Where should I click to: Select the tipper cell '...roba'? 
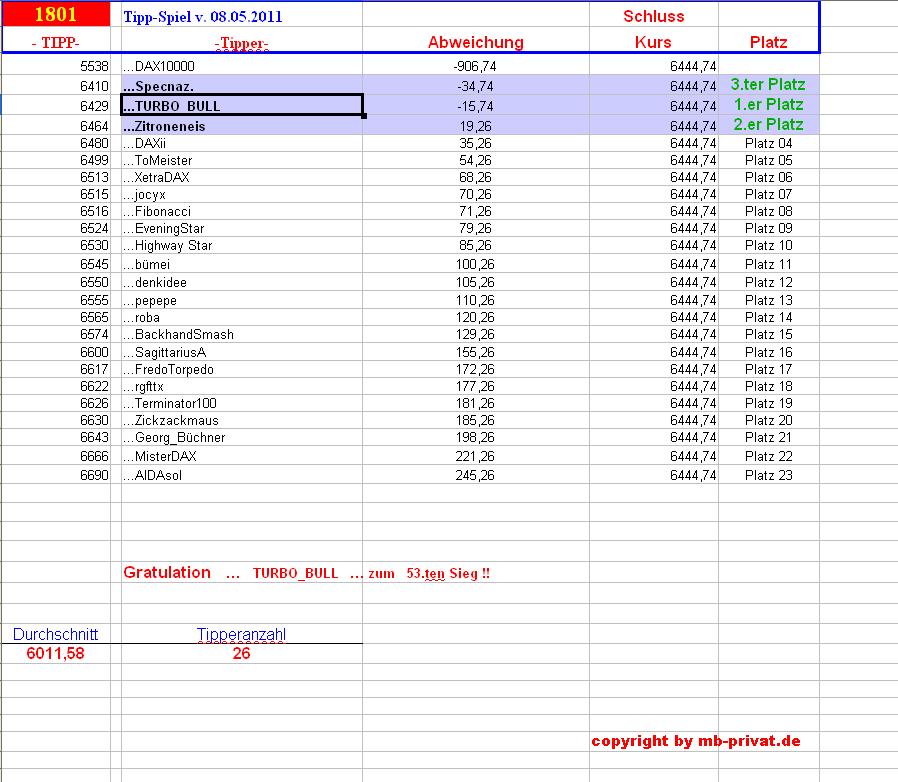[242, 317]
